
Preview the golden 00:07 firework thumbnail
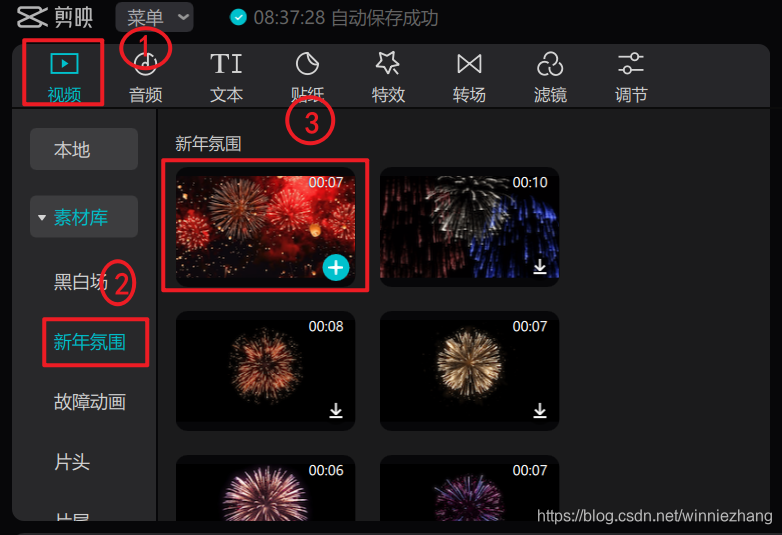tap(469, 371)
